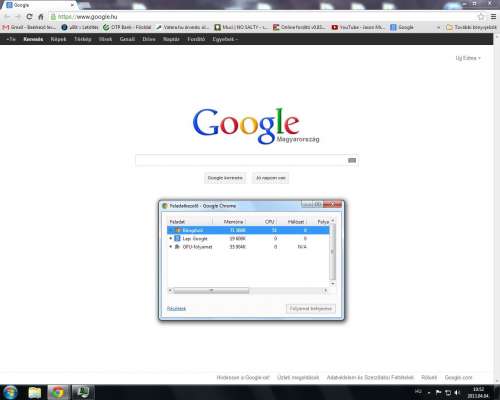
Task: Open Fordító in the Google bar
Action: [196, 39]
